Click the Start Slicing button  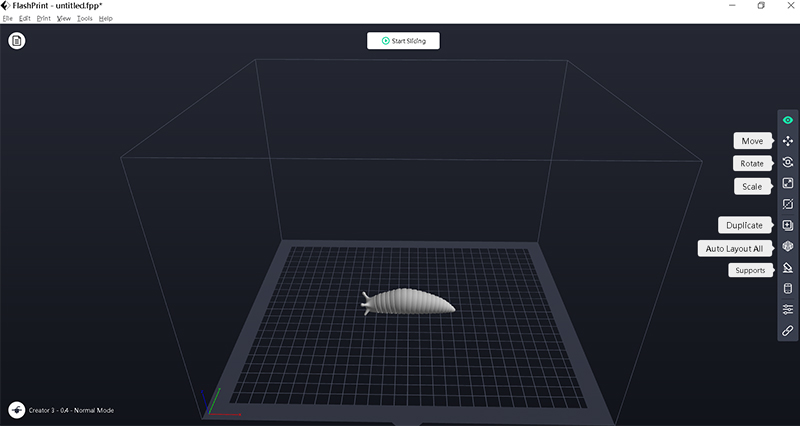coord(403,41)
